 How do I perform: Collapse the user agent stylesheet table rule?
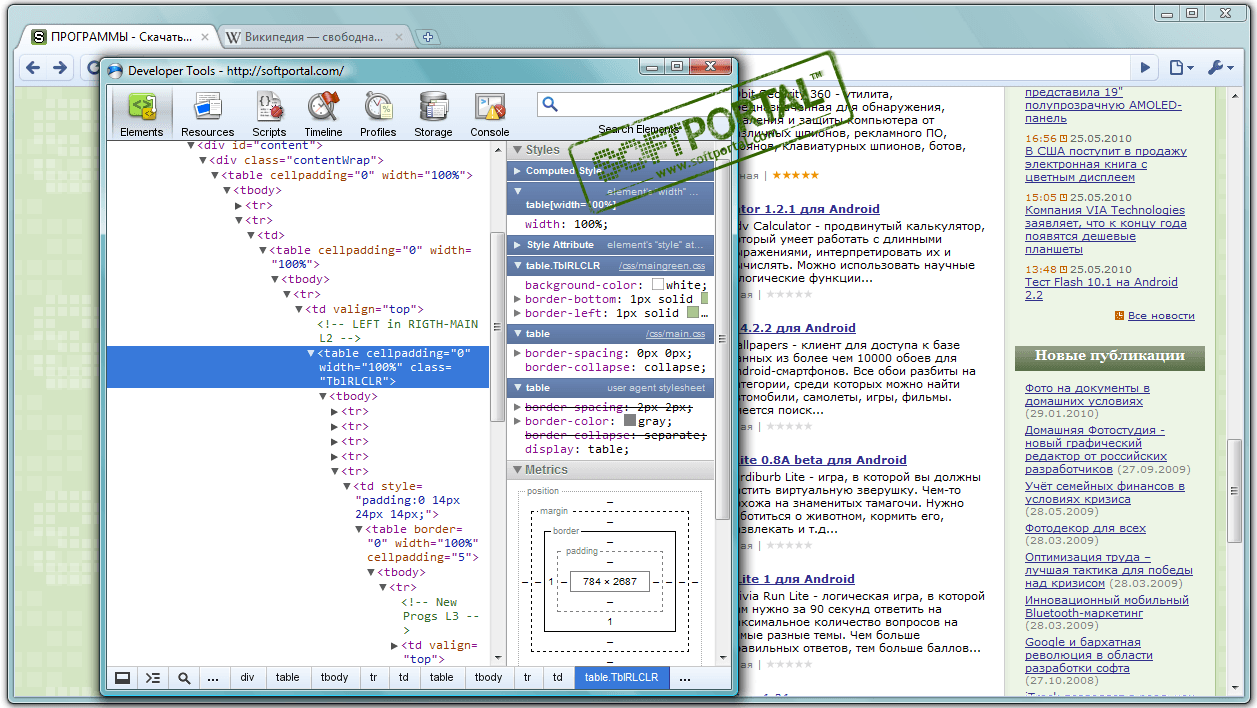coord(518,388)
